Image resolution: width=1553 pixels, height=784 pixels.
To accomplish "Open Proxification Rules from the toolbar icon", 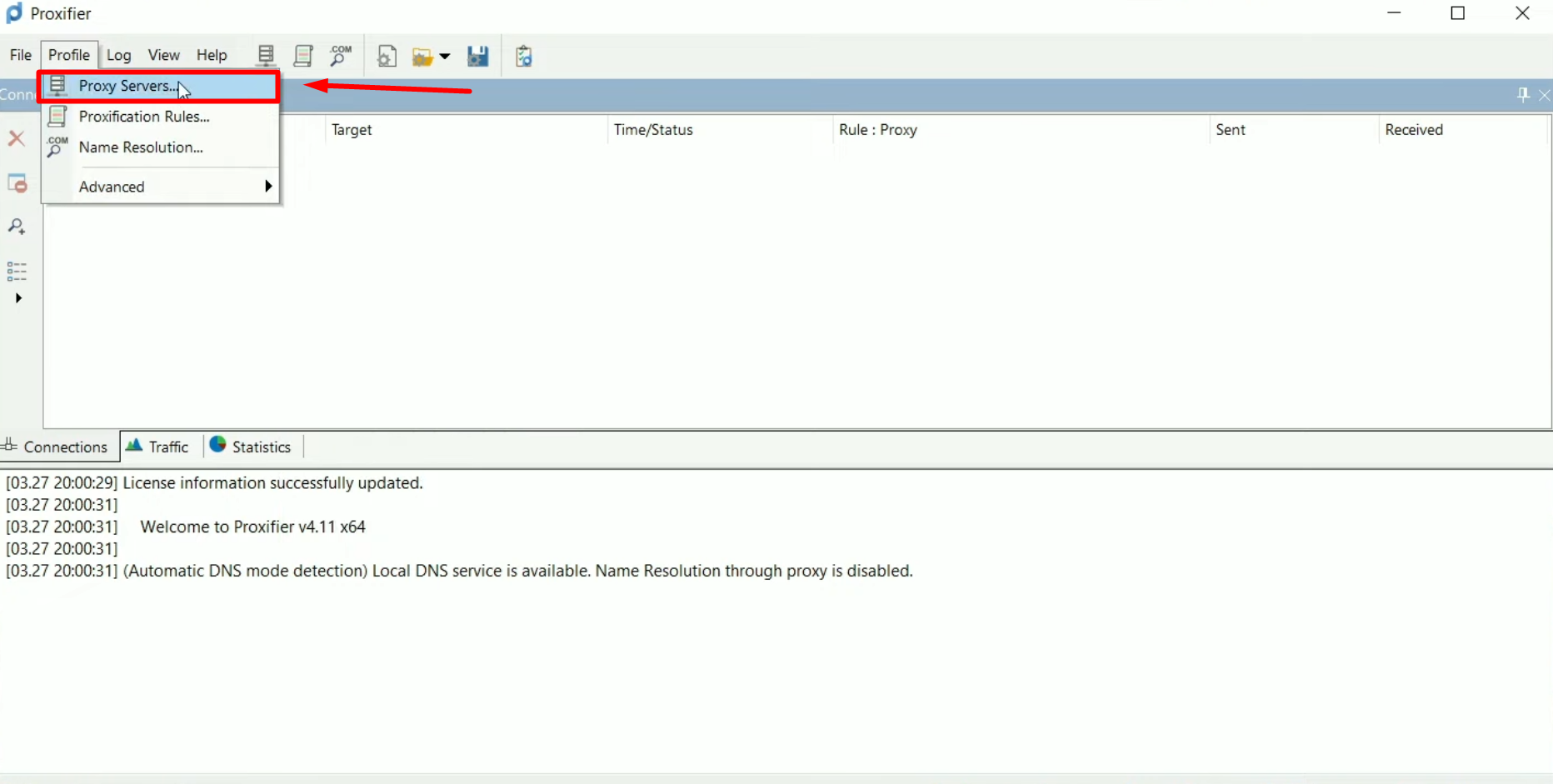I will pyautogui.click(x=303, y=56).
